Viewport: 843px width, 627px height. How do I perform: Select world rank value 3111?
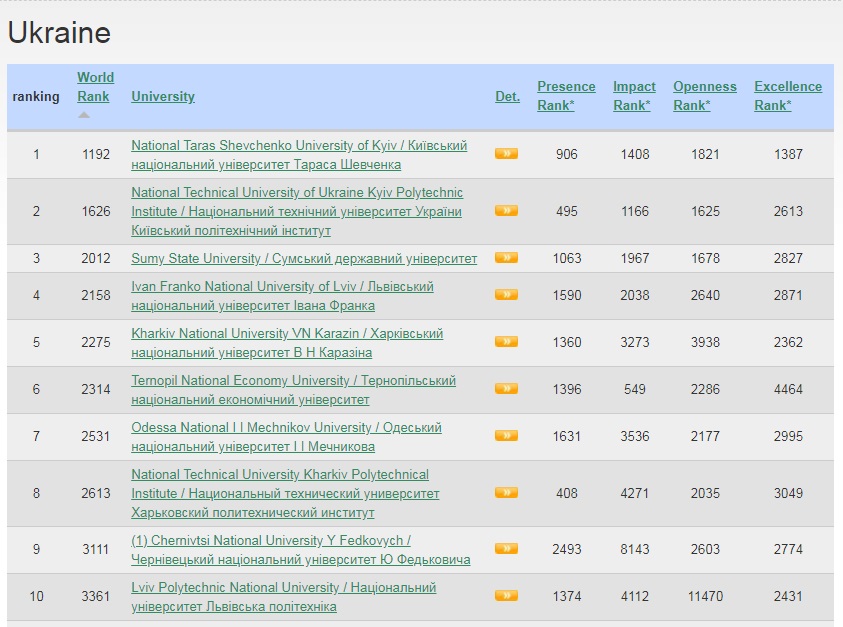(x=96, y=550)
